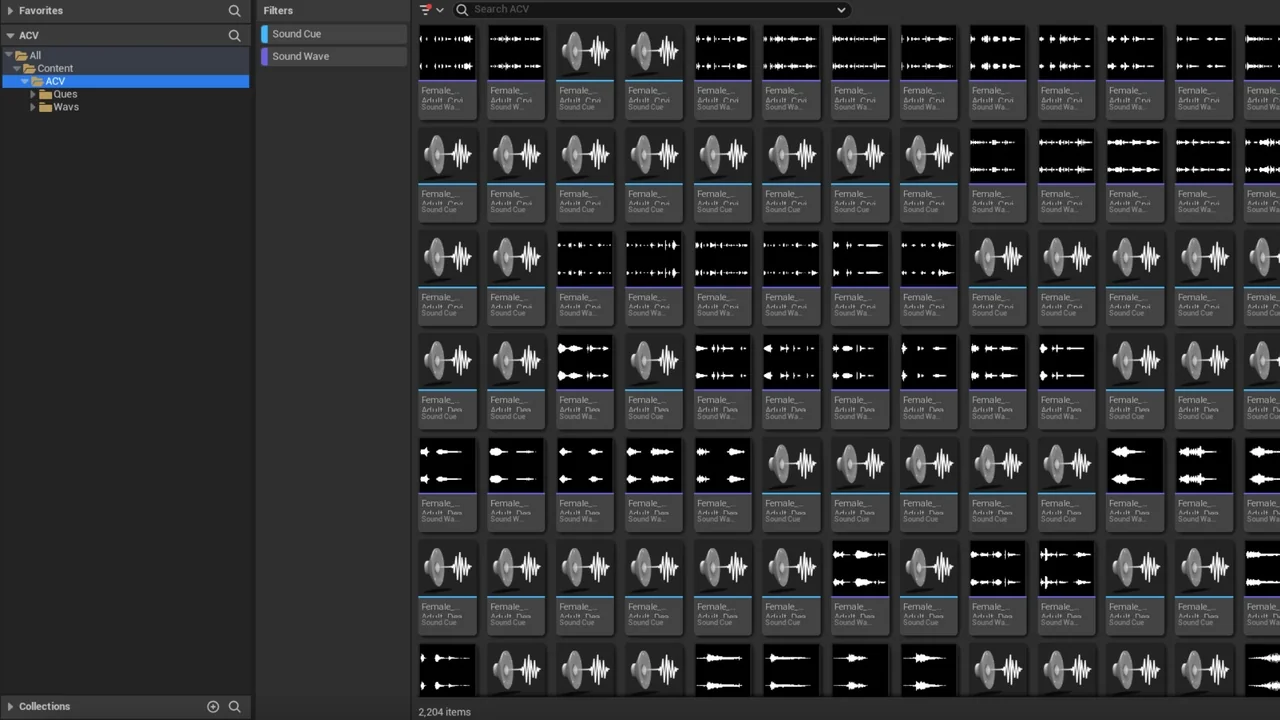Select the Content folder in the tree
Viewport: 1280px width, 720px height.
pos(55,68)
